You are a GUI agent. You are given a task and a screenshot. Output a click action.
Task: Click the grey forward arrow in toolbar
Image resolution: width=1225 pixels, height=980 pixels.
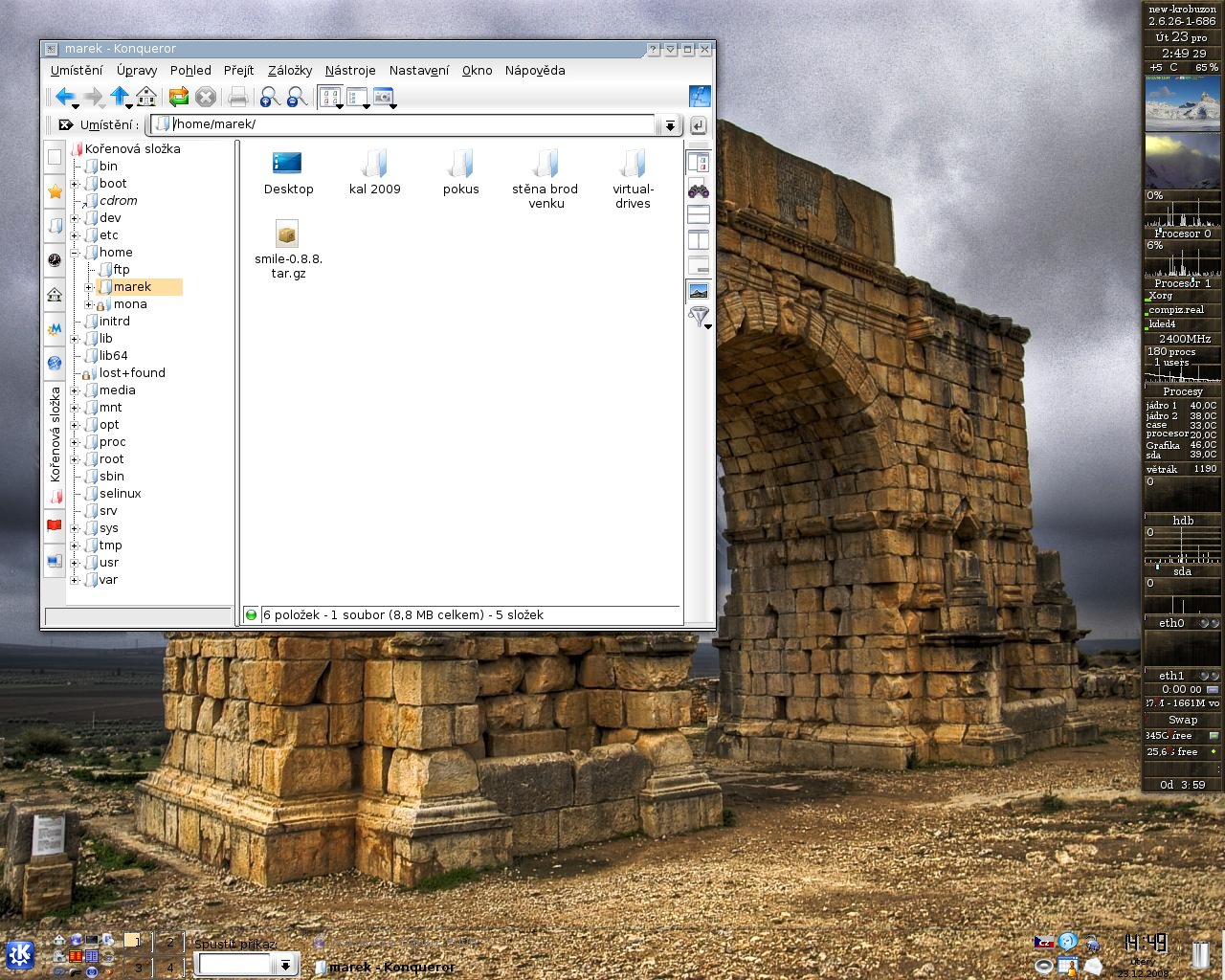pyautogui.click(x=93, y=97)
